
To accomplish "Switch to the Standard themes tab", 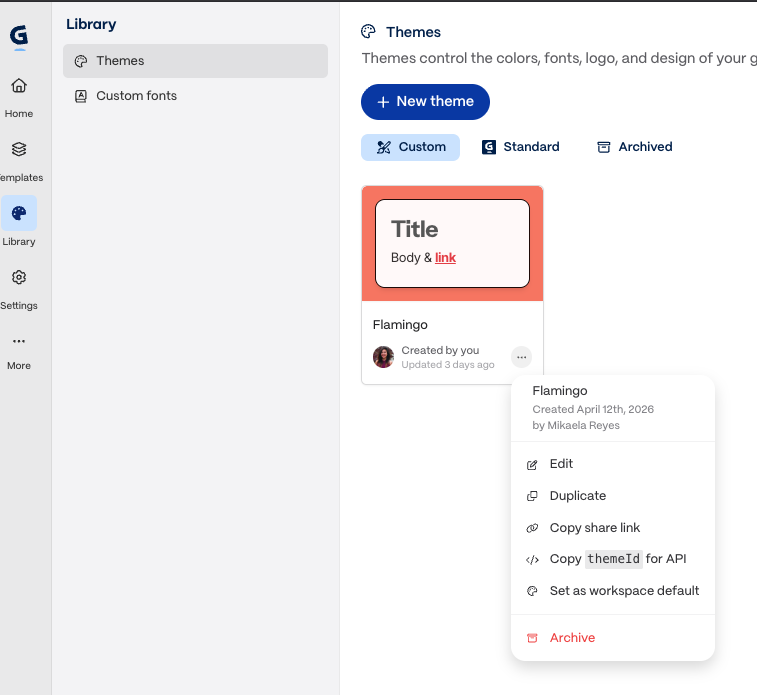I will click(x=520, y=147).
